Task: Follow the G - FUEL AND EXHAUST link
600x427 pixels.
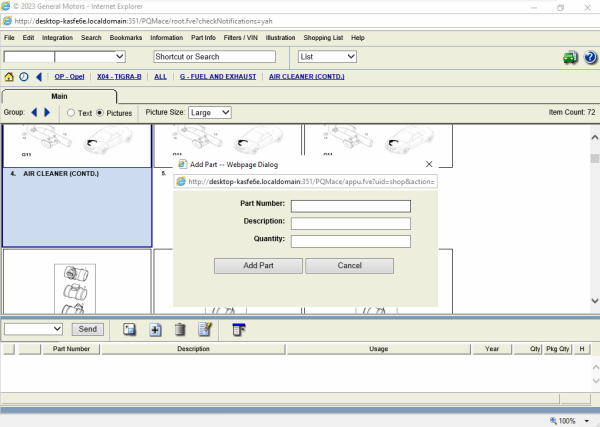Action: tap(218, 77)
